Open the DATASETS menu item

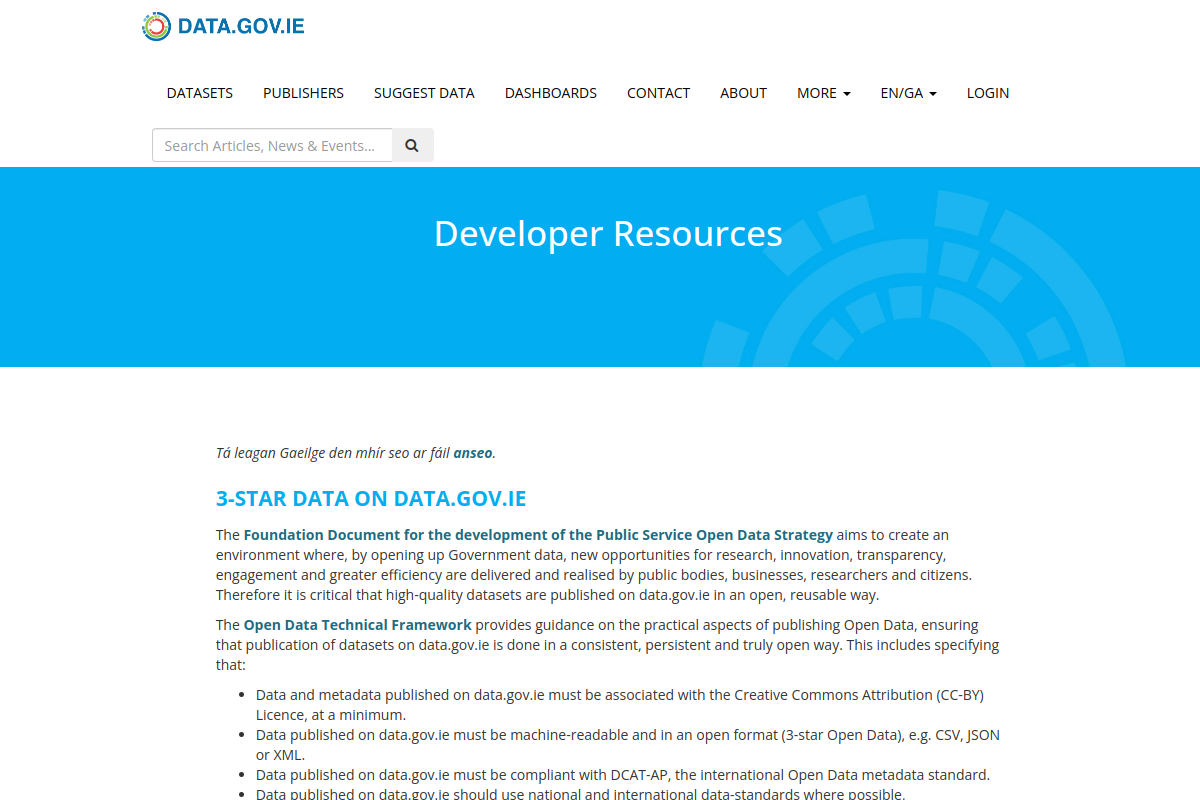(200, 93)
